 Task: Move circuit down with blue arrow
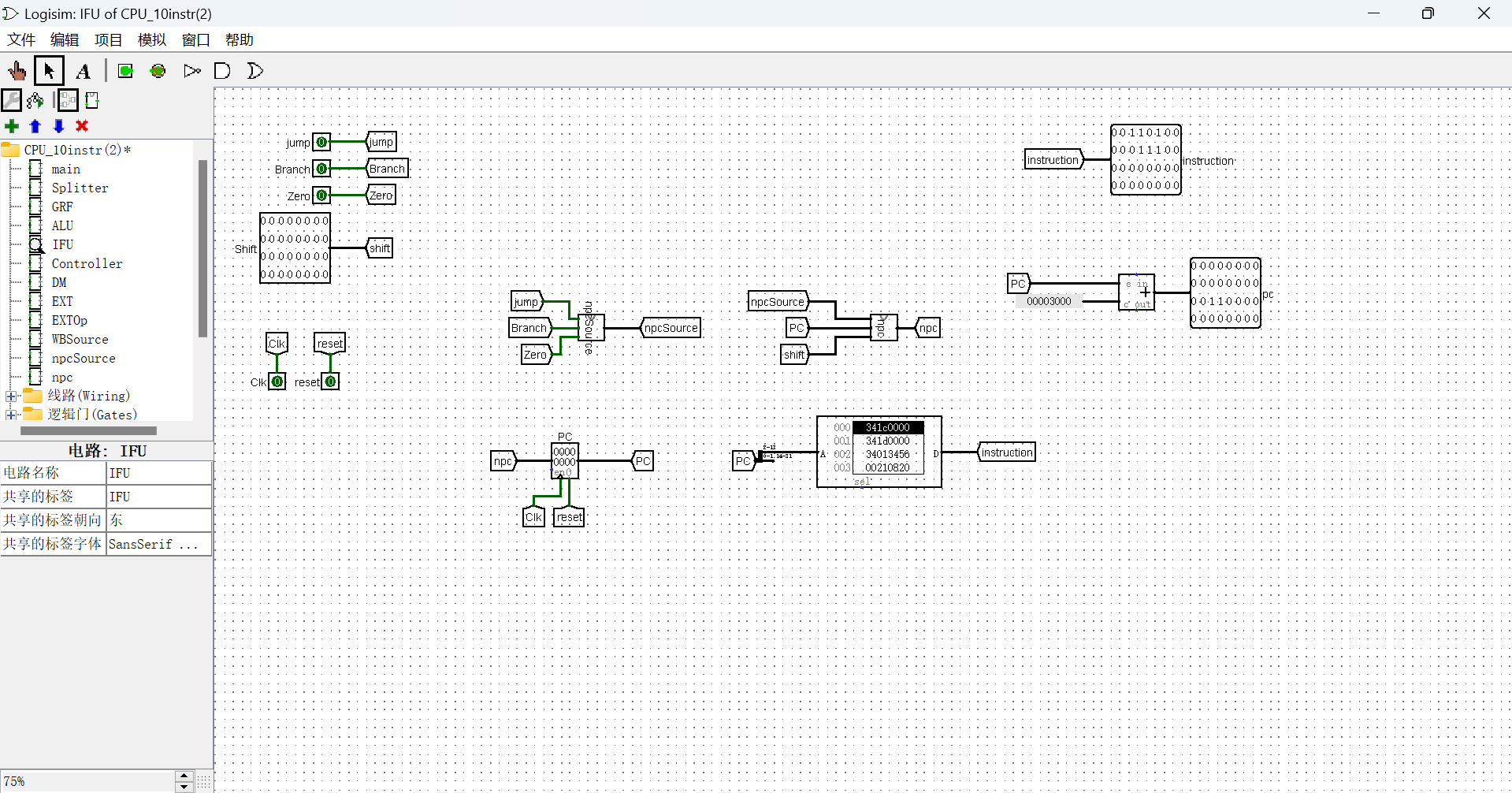pyautogui.click(x=58, y=126)
